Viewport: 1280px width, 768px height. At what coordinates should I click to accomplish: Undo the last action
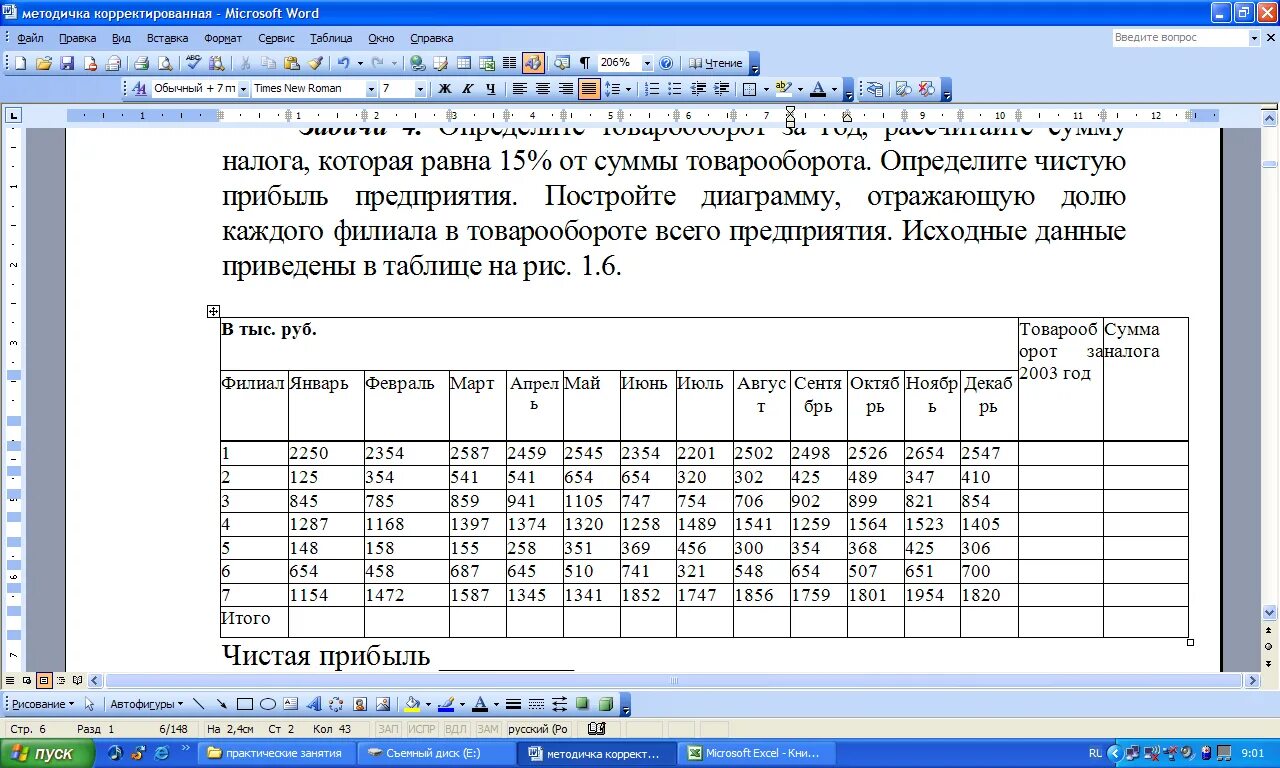coord(343,63)
